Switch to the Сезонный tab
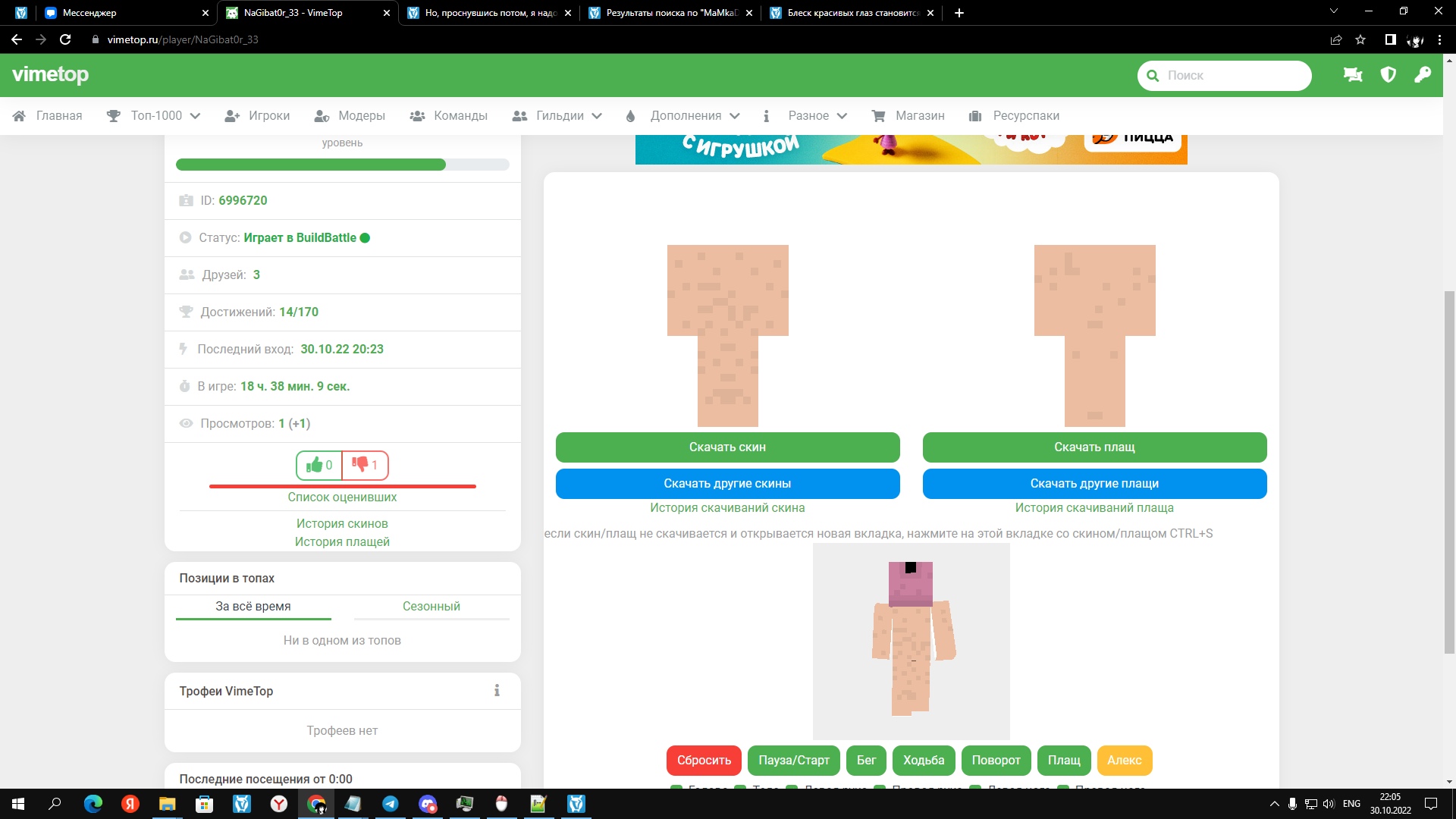 431,606
